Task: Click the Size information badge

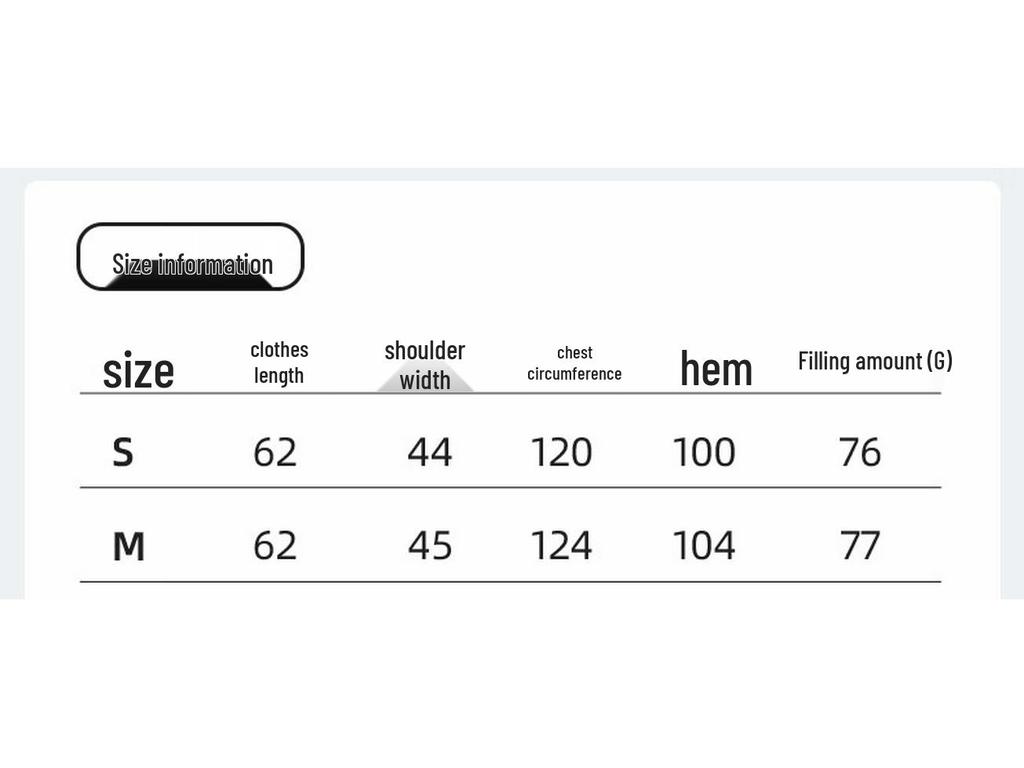Action: pos(190,258)
